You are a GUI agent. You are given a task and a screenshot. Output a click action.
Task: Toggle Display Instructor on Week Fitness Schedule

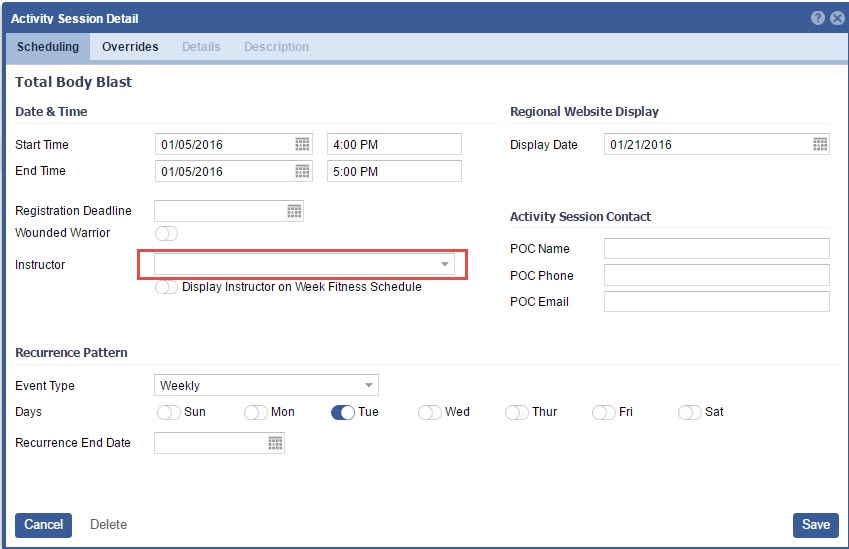166,287
